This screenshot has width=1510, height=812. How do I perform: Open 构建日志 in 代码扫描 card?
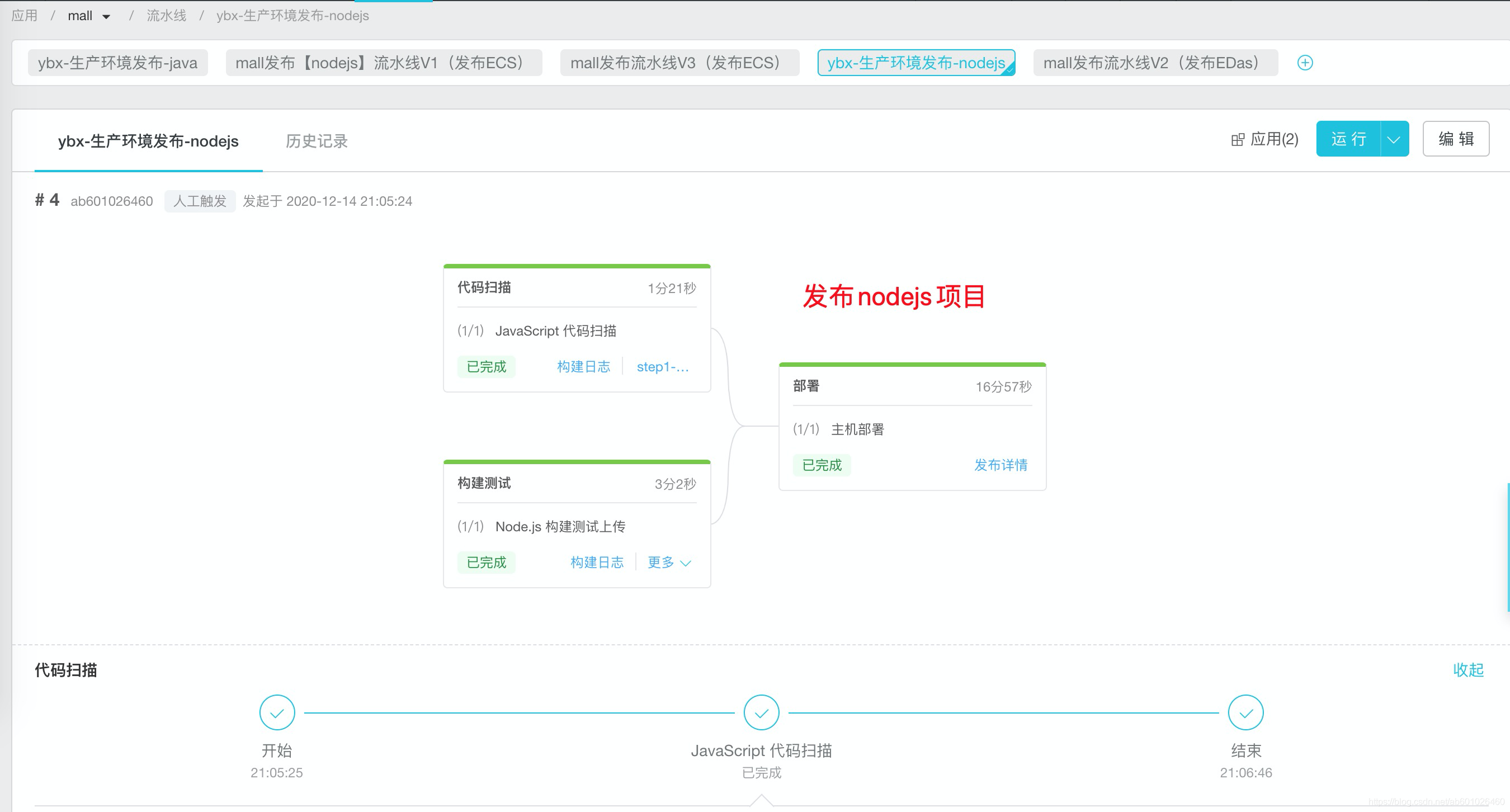pyautogui.click(x=583, y=366)
